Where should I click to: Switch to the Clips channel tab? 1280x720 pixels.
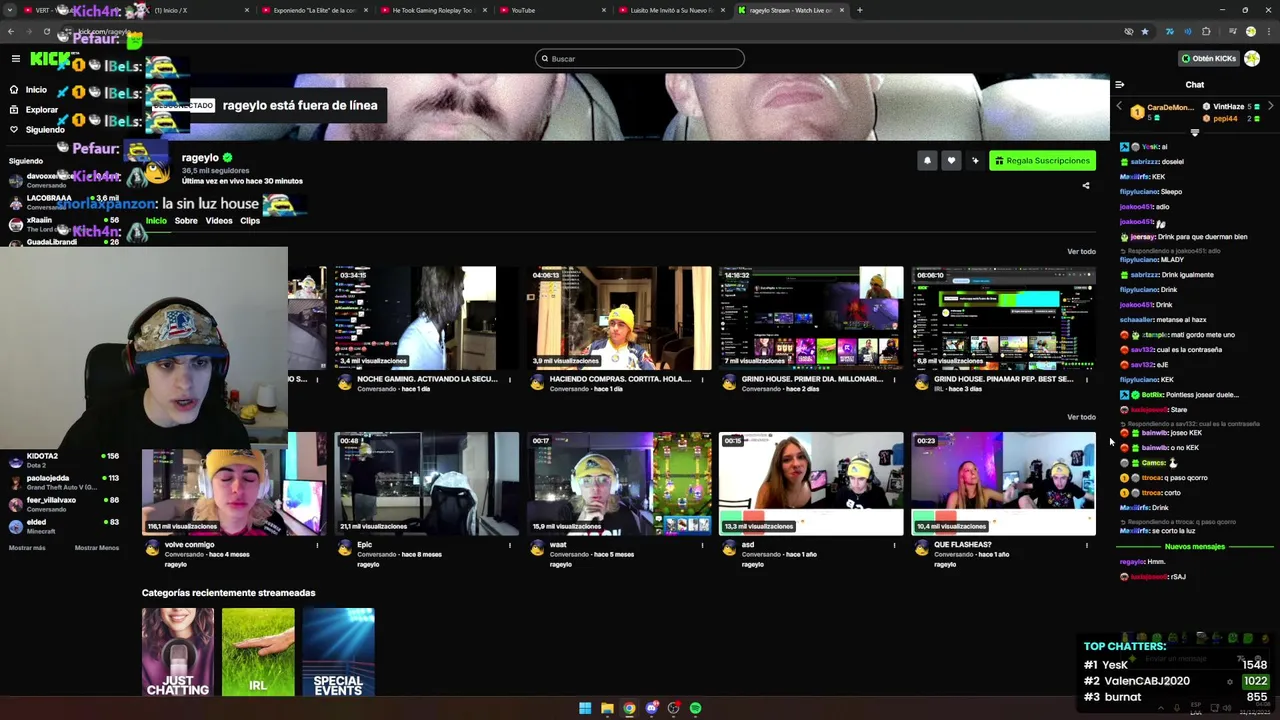point(250,221)
